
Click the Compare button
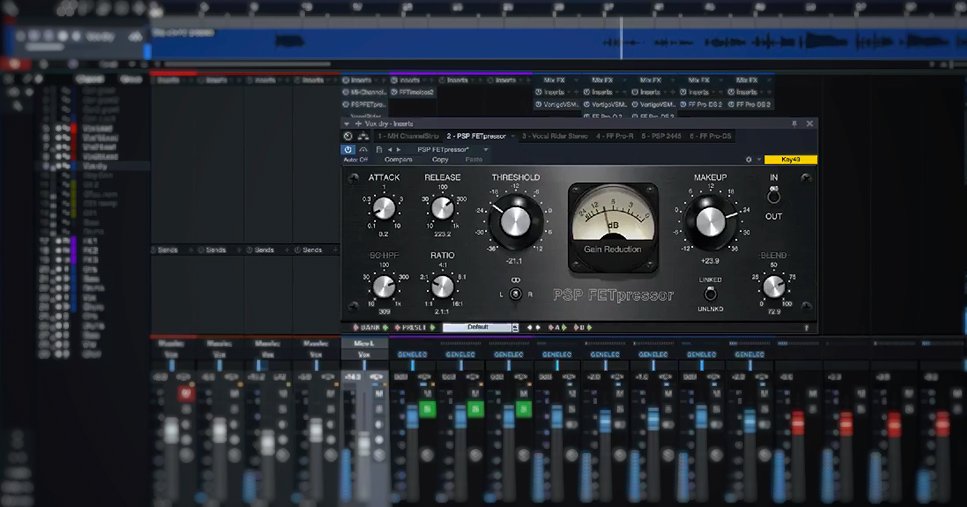coord(398,159)
